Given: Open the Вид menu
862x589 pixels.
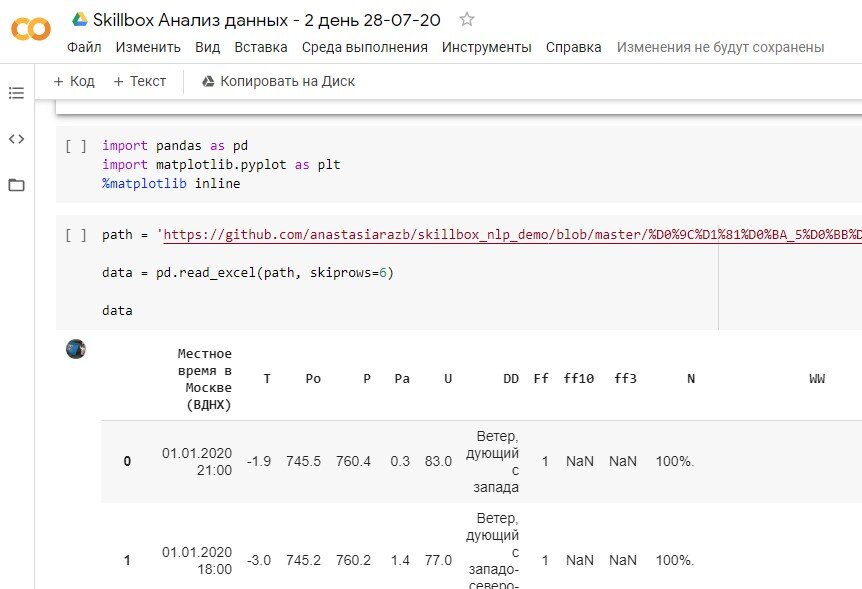Looking at the screenshot, I should [207, 47].
